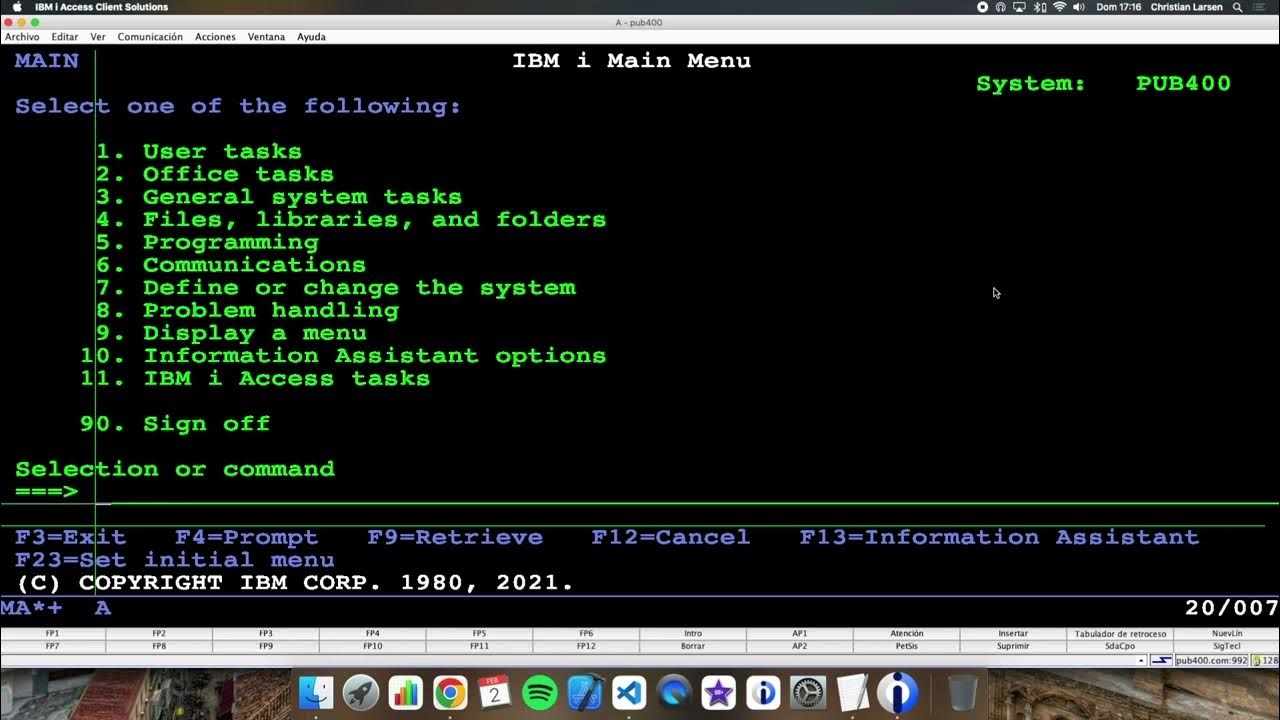The image size is (1280, 720).
Task: Open IBM i Access Client Solutions menu
Action: (x=102, y=7)
